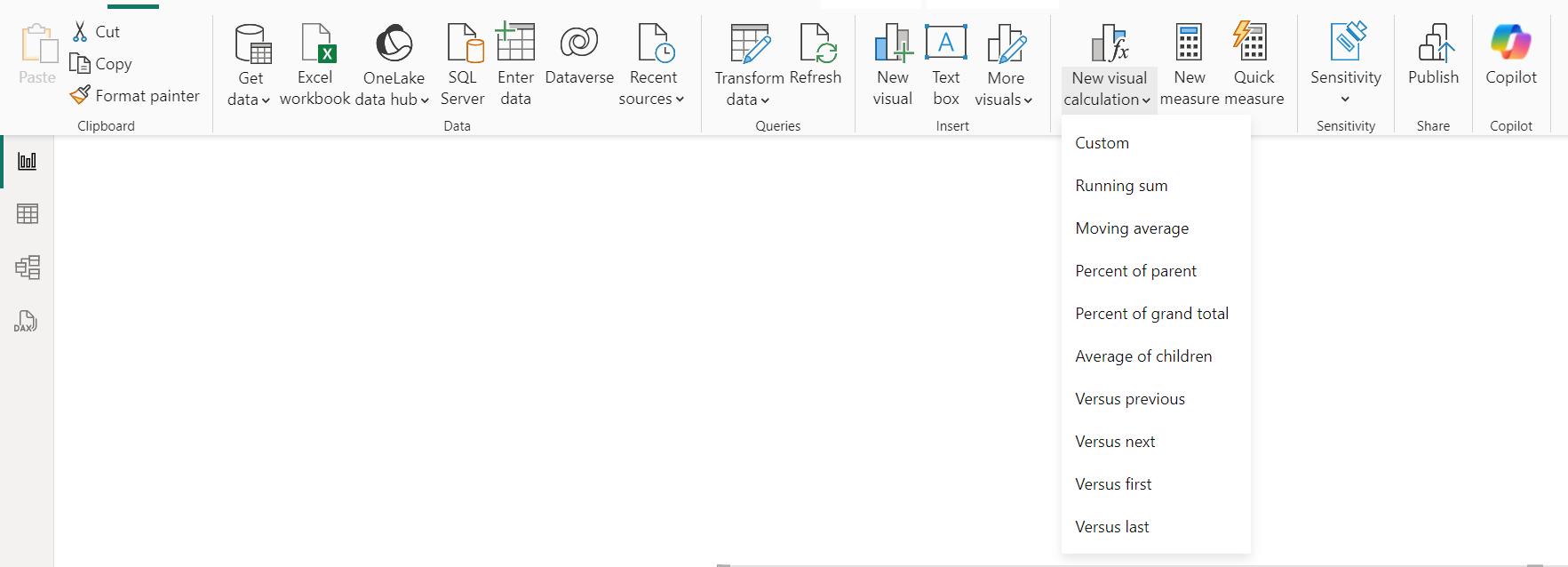The image size is (1568, 567).
Task: Create a New measure
Action: click(x=1190, y=65)
